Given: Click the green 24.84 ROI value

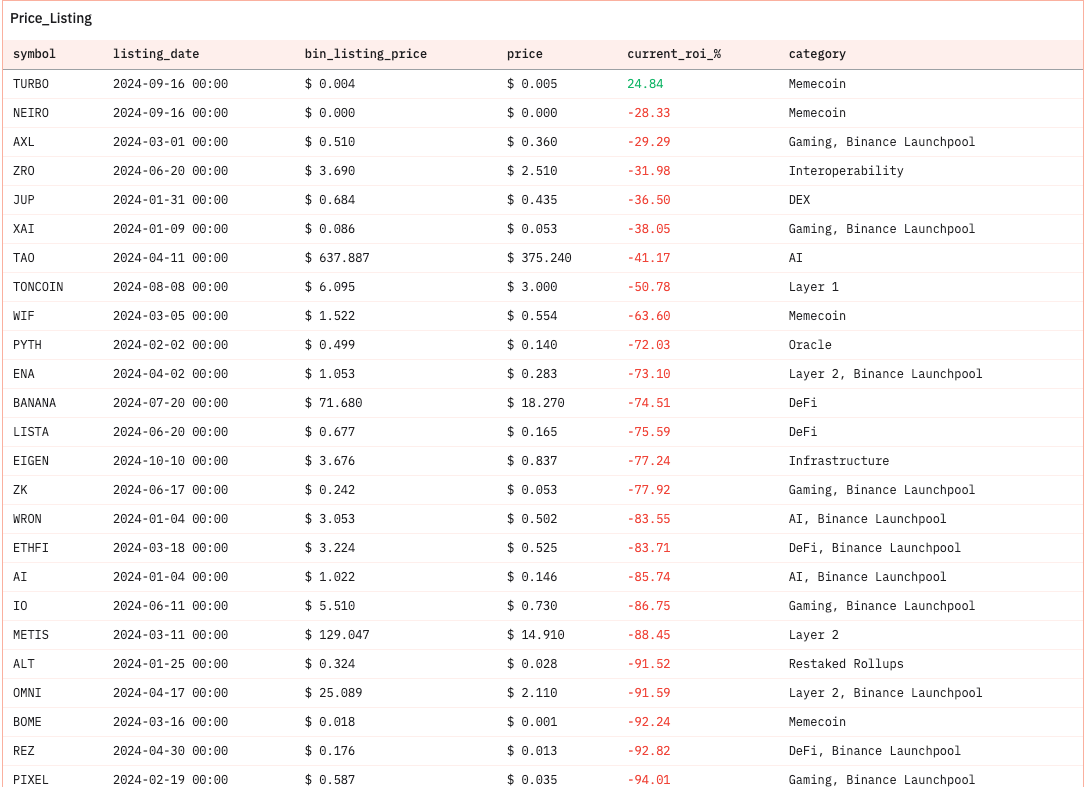Looking at the screenshot, I should click(645, 84).
